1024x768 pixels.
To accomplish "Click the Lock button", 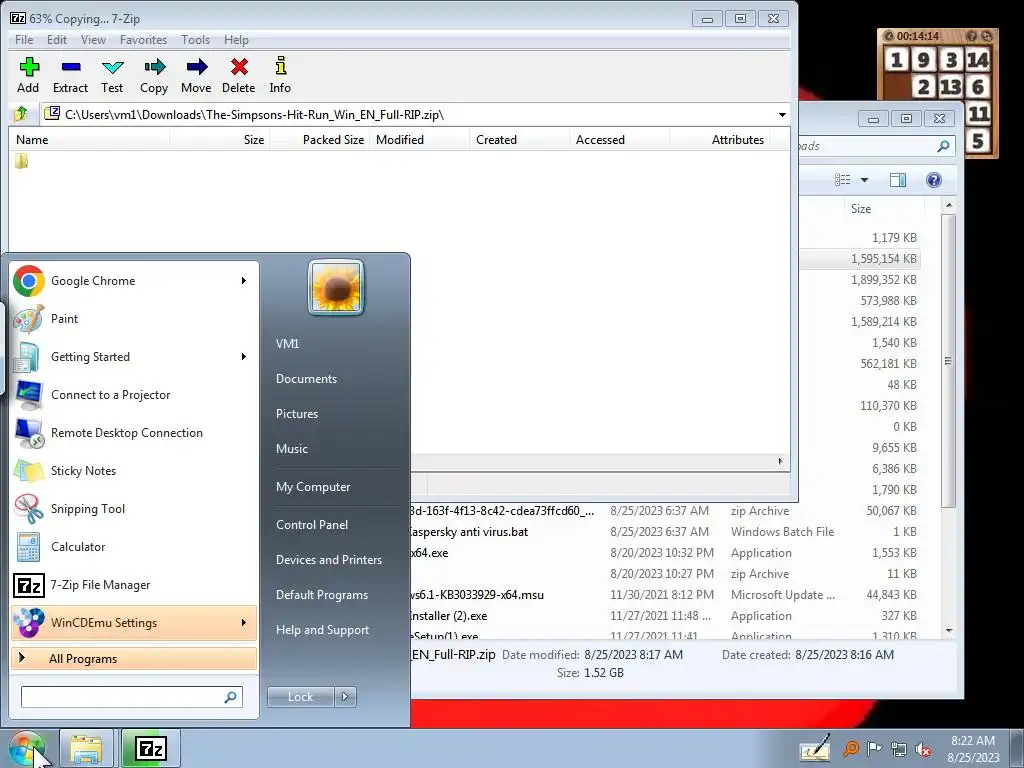I will click(x=300, y=697).
